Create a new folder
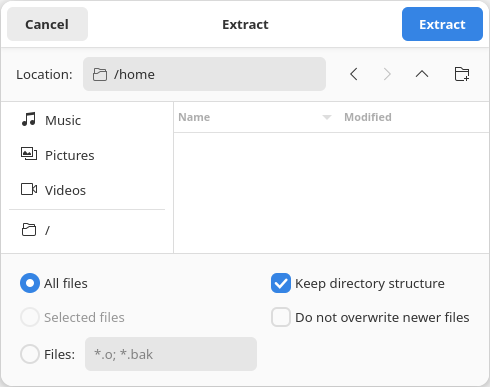Viewport: 490px width, 387px height. pyautogui.click(x=462, y=74)
